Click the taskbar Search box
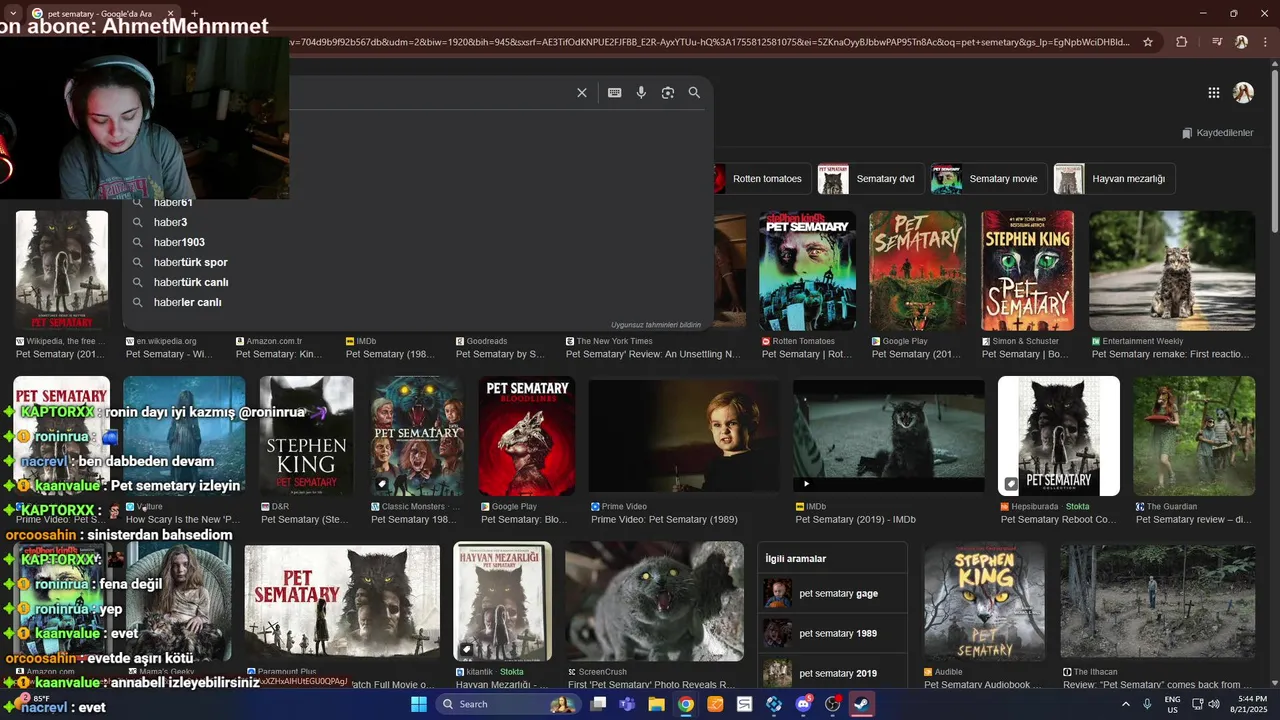This screenshot has height=720, width=1280. [508, 704]
